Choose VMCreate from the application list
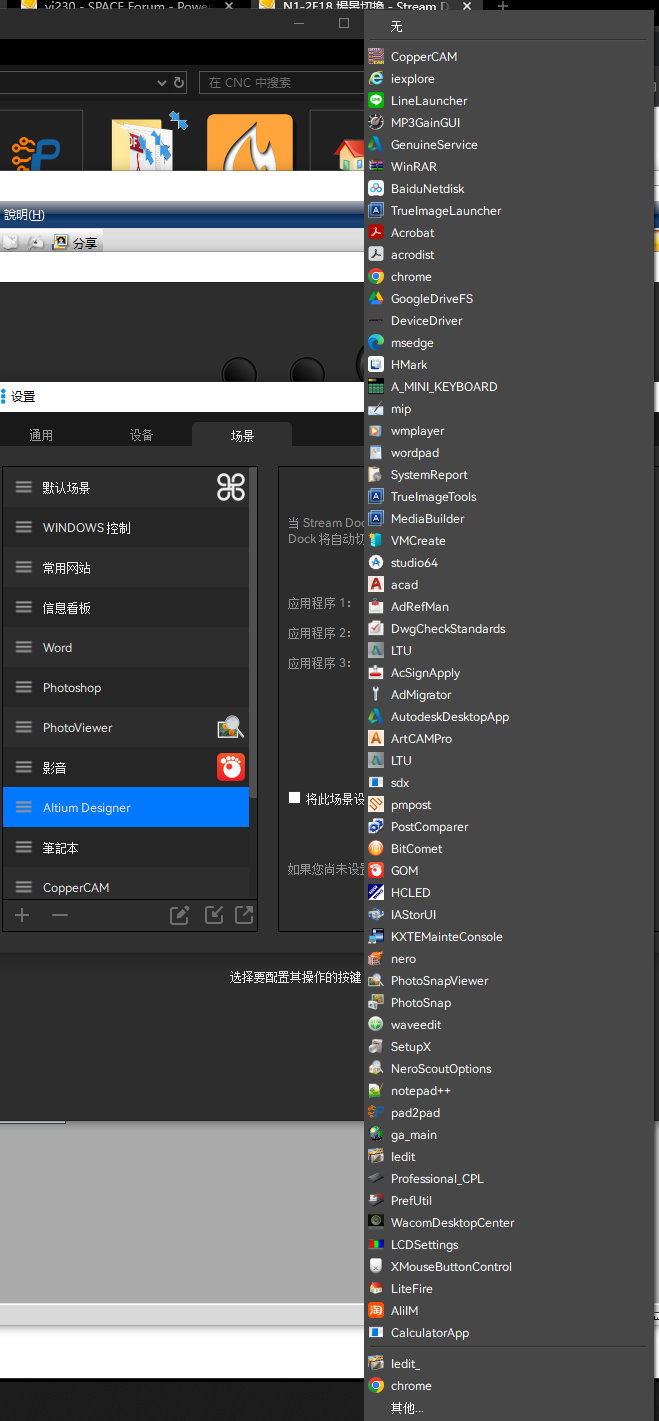Viewport: 659px width, 1421px height. (511, 540)
